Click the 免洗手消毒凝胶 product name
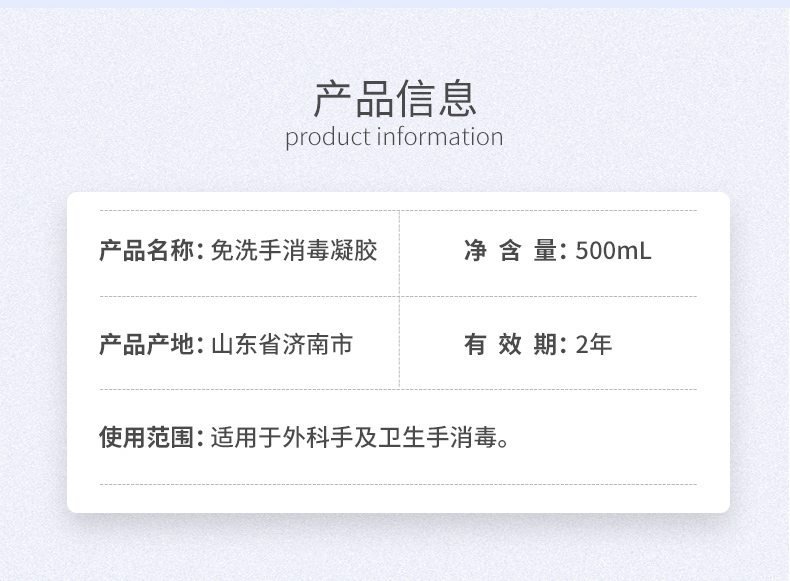This screenshot has height=581, width=790. pos(294,250)
